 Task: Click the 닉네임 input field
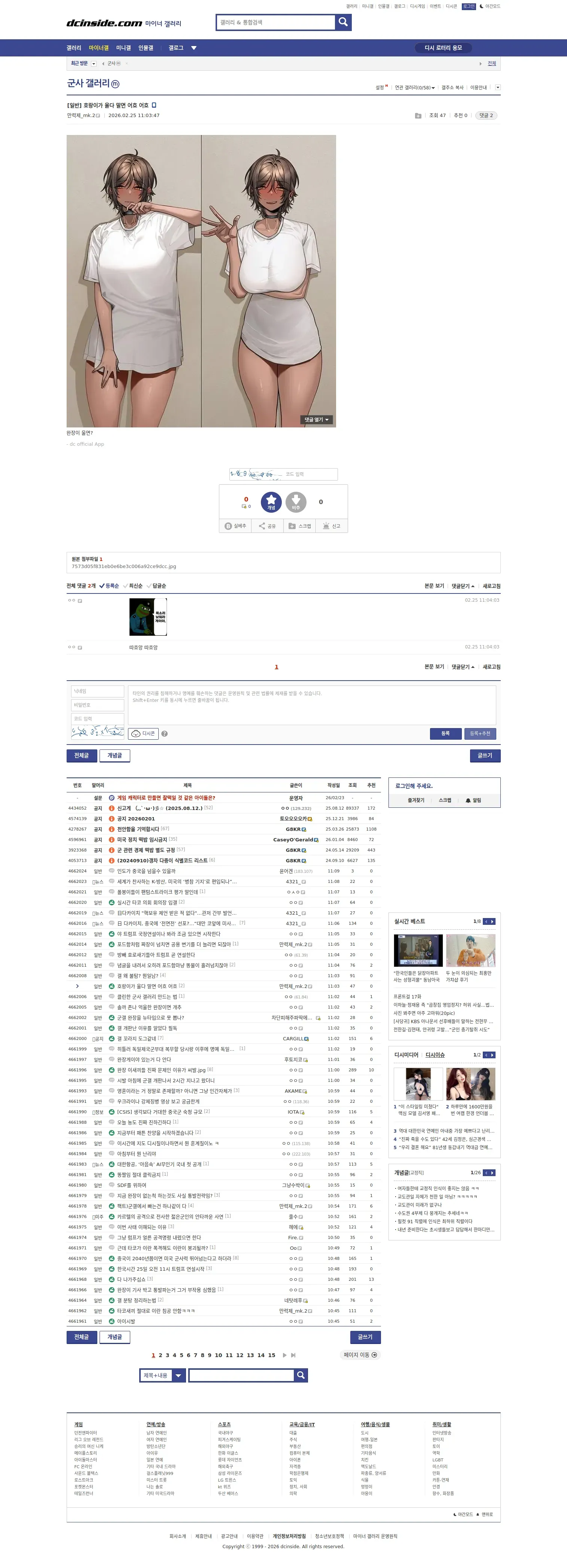[97, 691]
